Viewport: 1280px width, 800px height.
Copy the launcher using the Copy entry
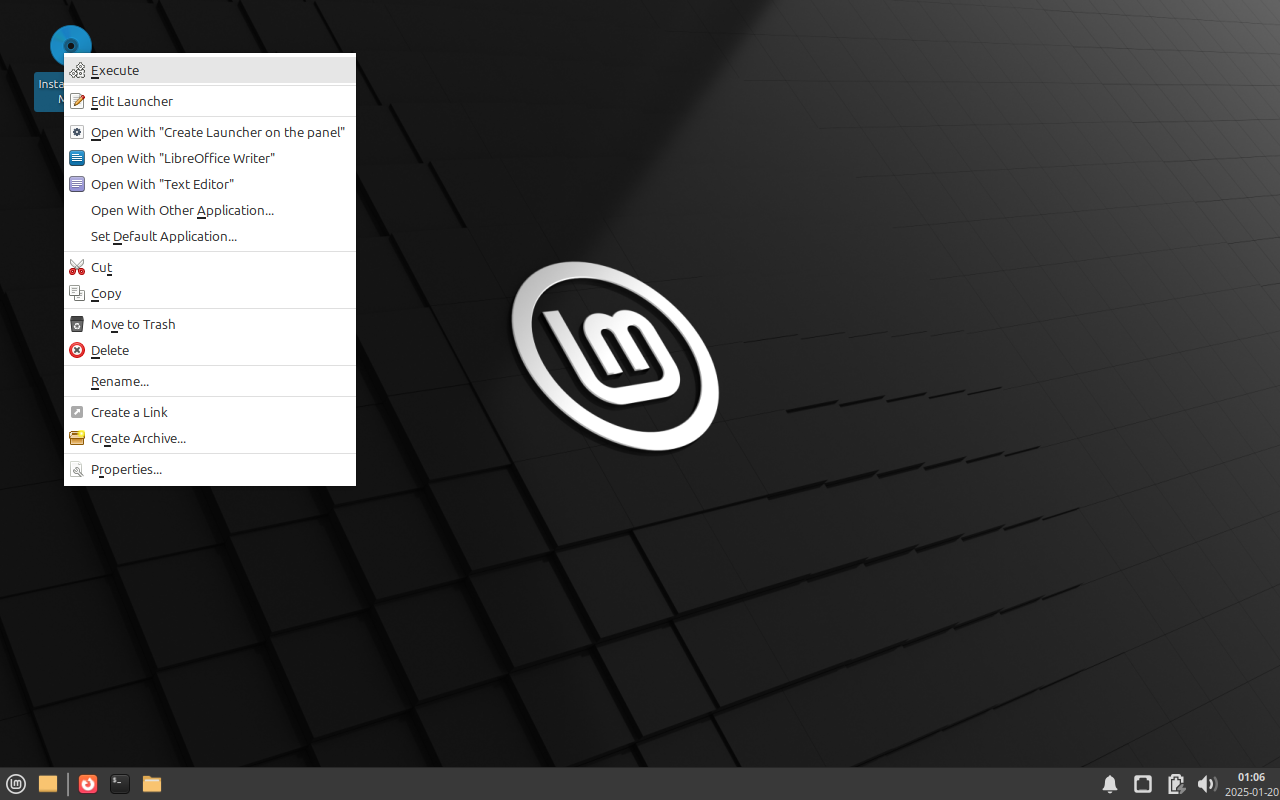click(210, 293)
